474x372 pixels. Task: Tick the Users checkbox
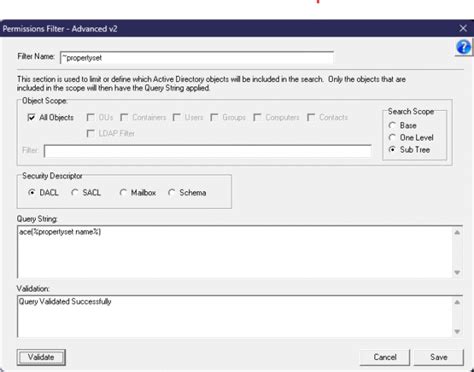click(x=177, y=117)
